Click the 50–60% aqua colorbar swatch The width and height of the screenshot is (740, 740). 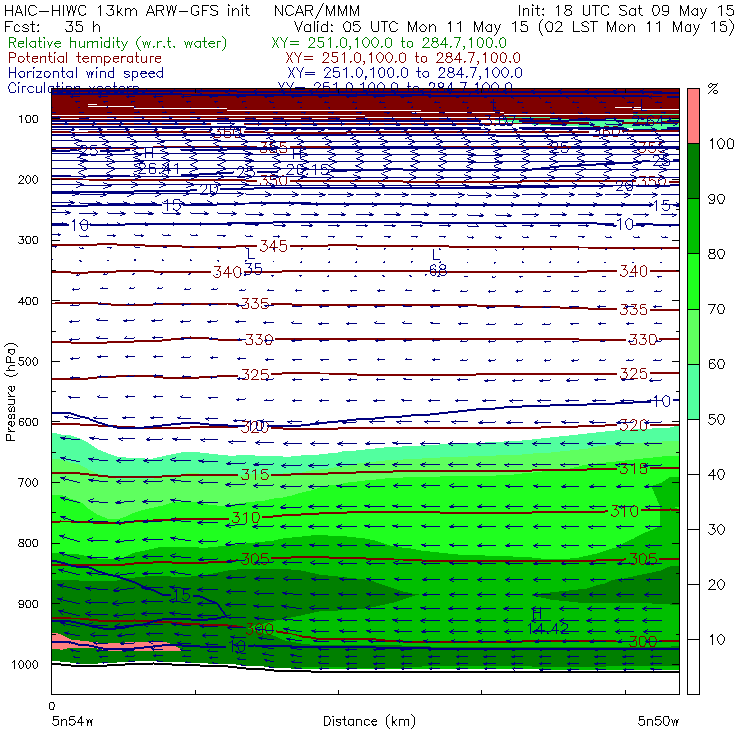tap(693, 392)
